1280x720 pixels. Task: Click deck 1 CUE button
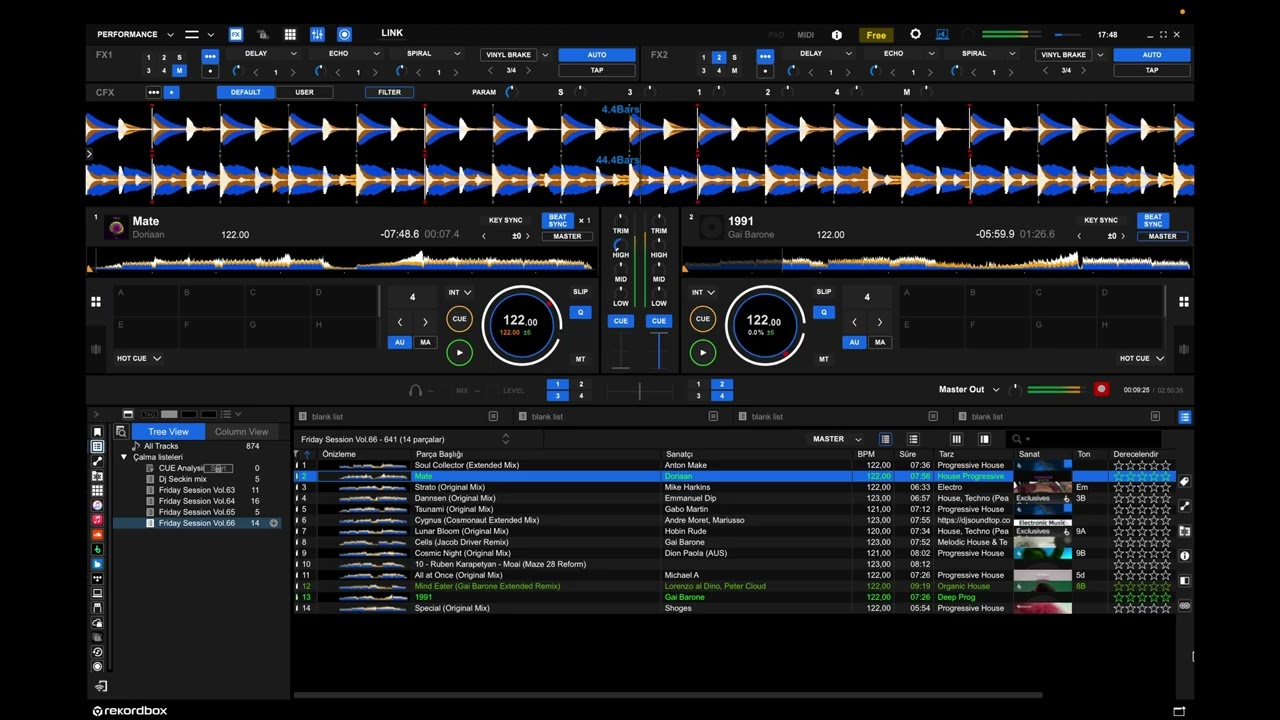(x=459, y=319)
